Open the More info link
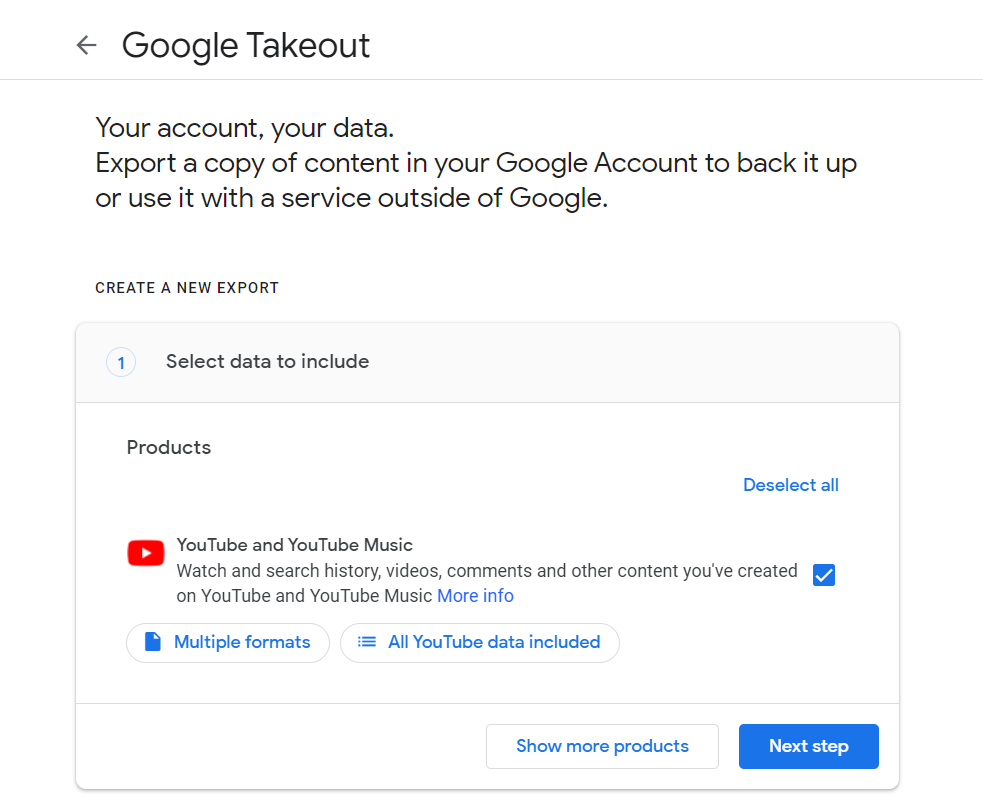This screenshot has height=800, width=983. [x=475, y=596]
